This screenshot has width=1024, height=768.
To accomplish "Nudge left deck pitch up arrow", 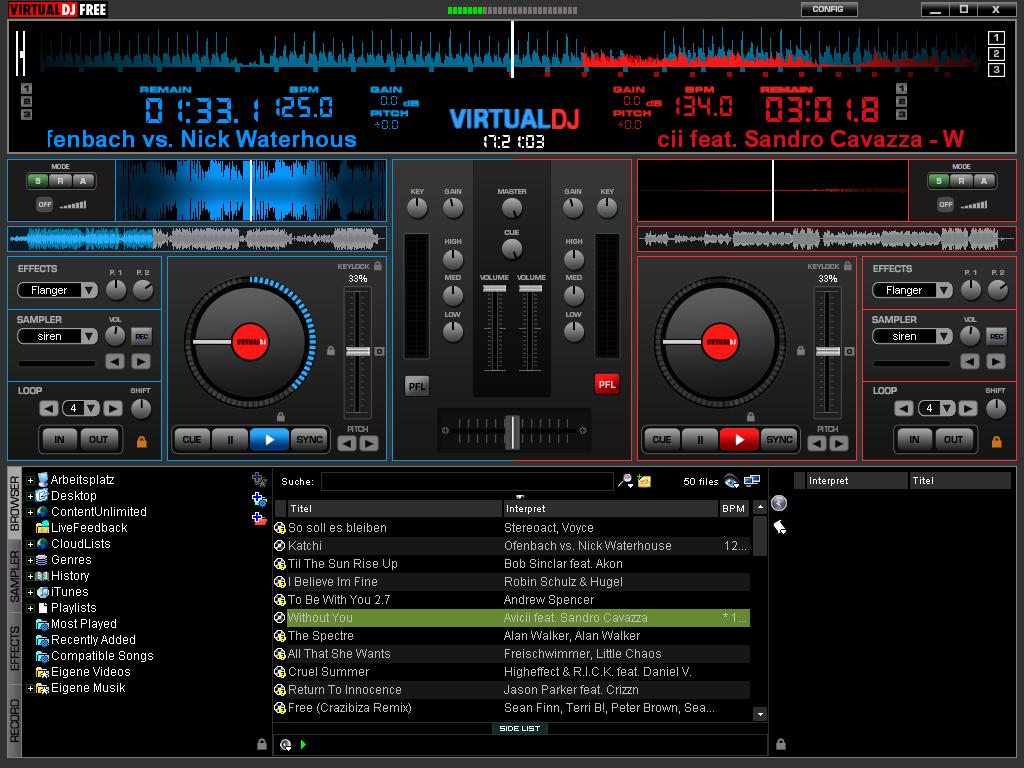I will point(369,443).
